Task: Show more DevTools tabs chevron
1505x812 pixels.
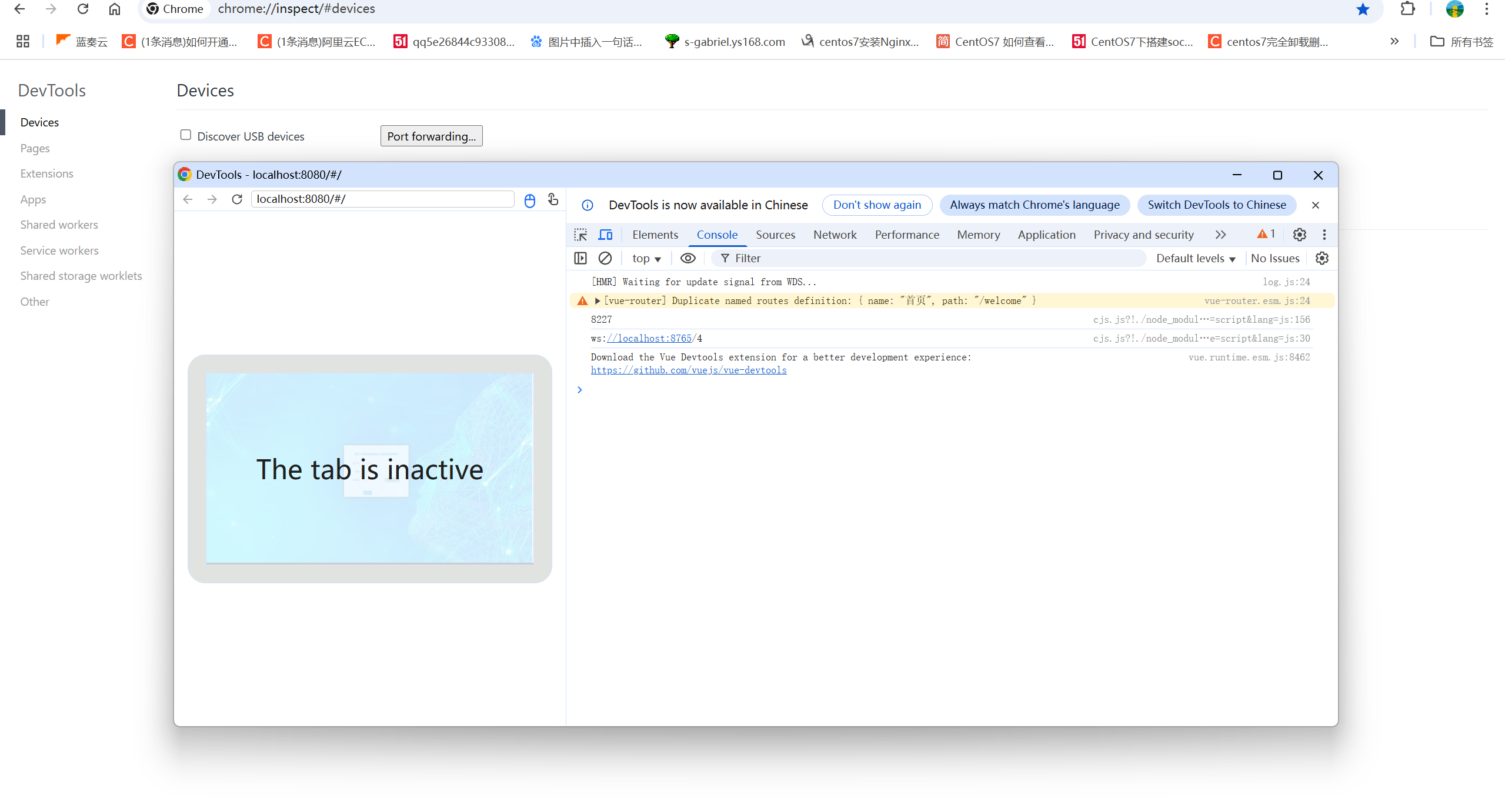Action: (x=1220, y=235)
